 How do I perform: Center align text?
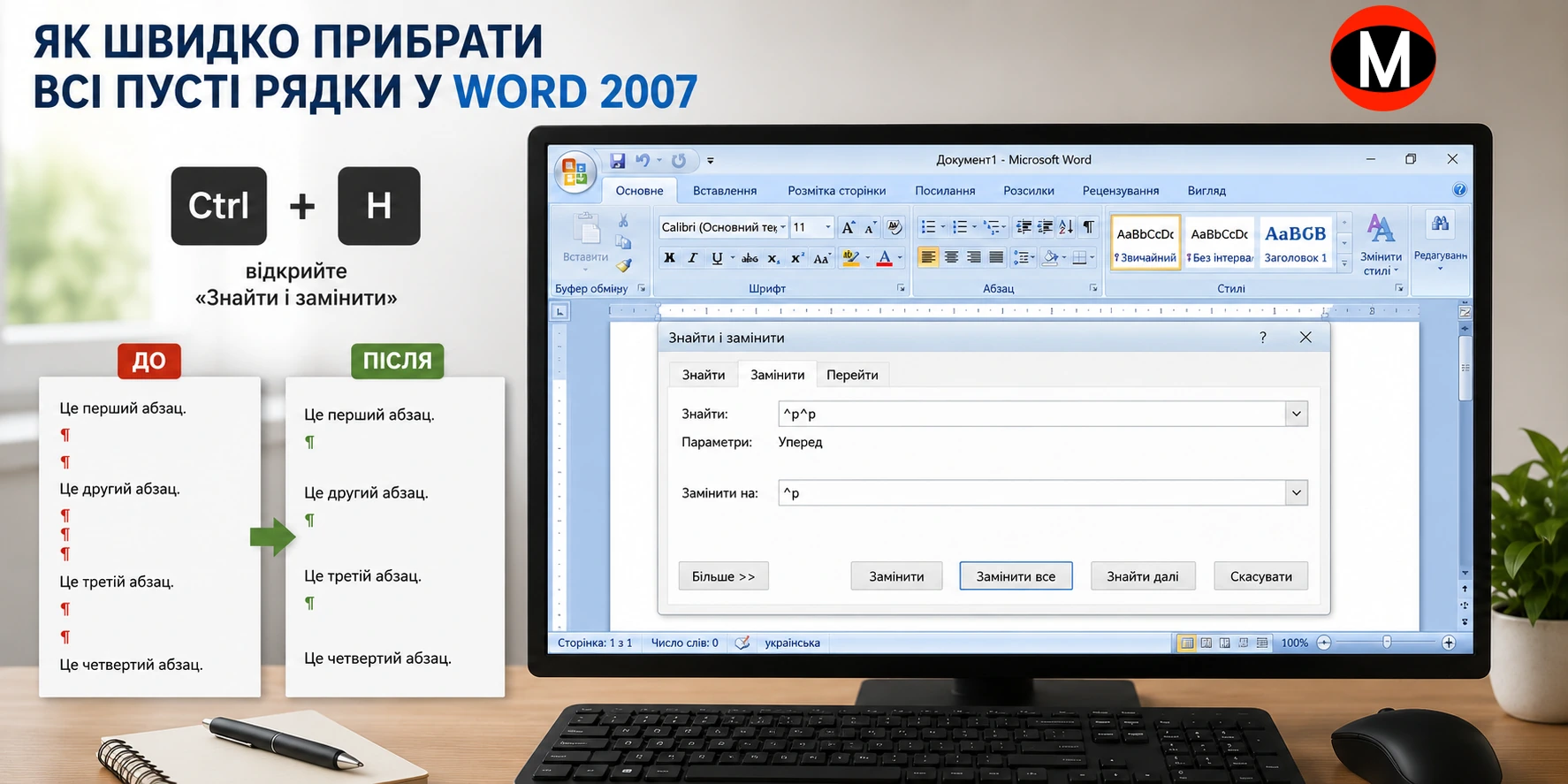pos(951,257)
